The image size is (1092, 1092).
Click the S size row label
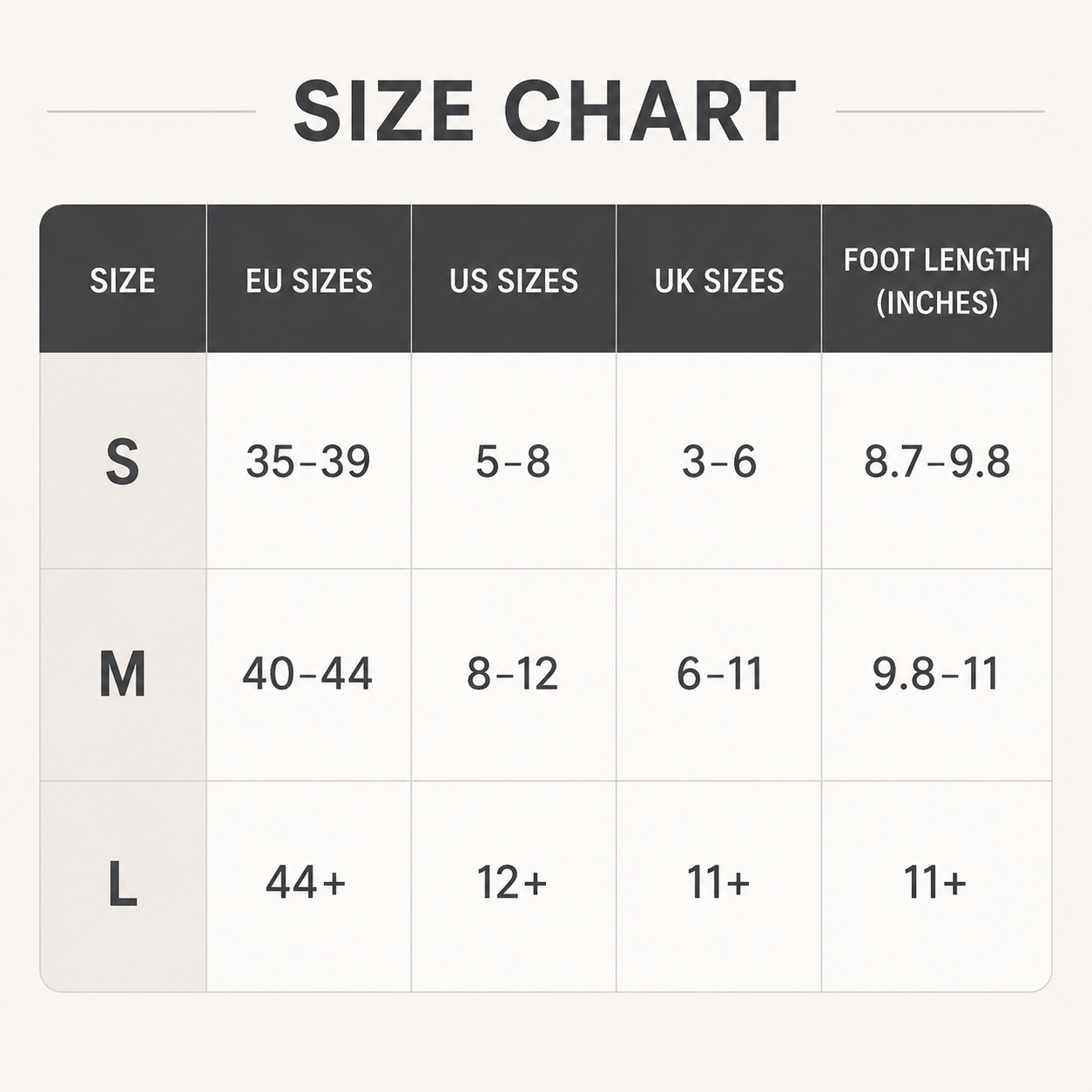pos(123,462)
